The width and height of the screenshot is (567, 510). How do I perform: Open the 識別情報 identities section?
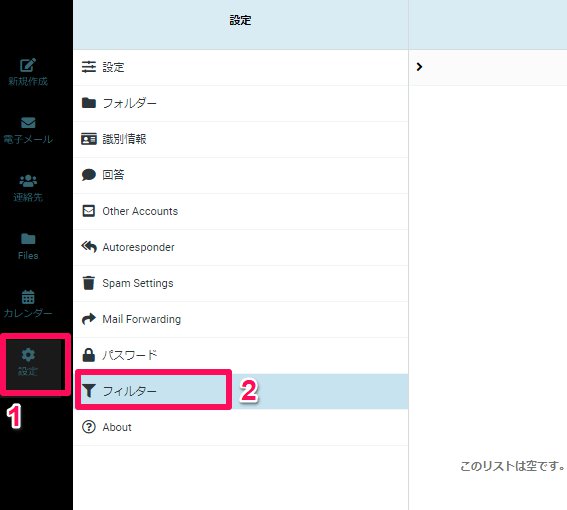(241, 139)
